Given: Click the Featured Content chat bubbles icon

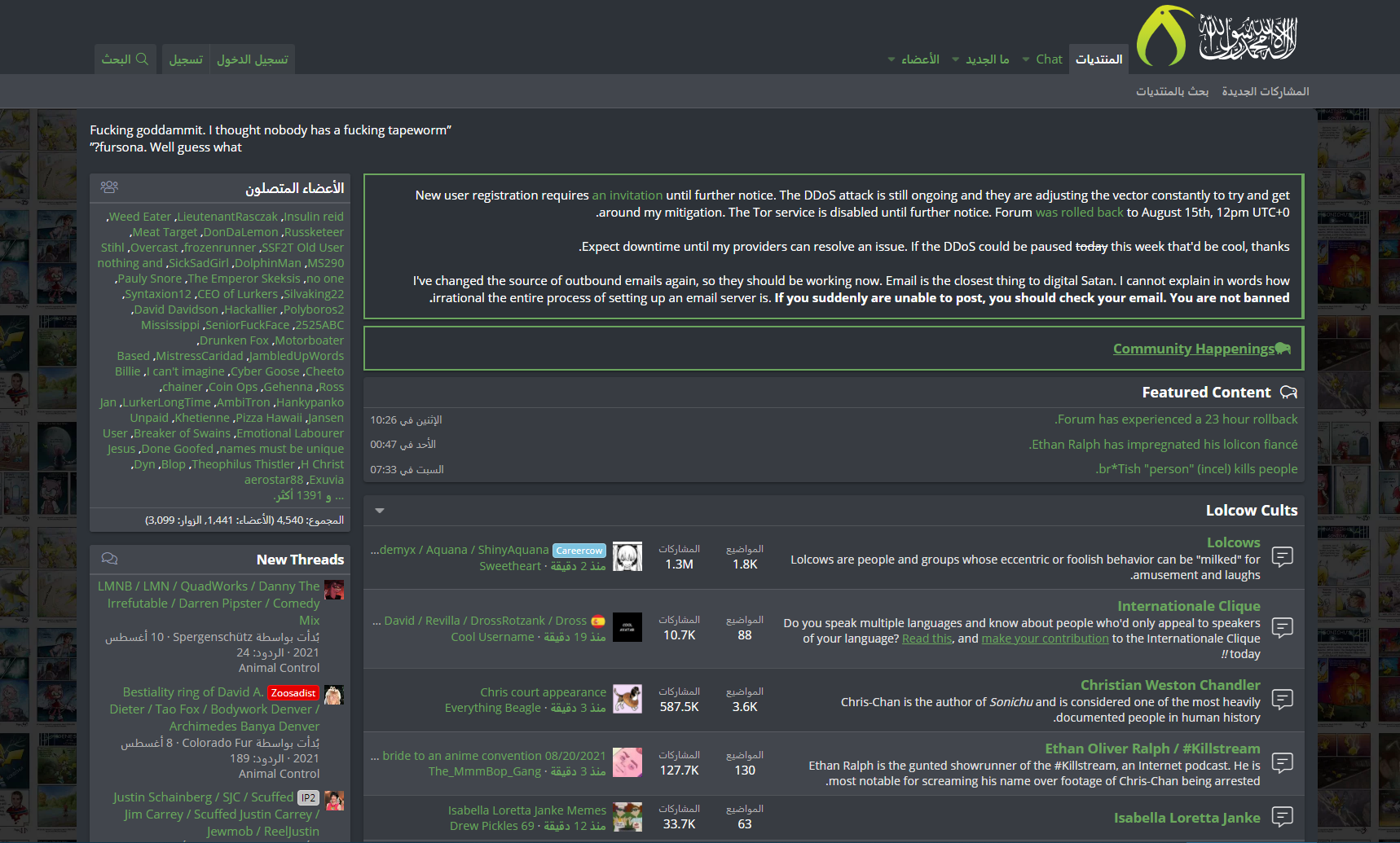Looking at the screenshot, I should point(1288,393).
